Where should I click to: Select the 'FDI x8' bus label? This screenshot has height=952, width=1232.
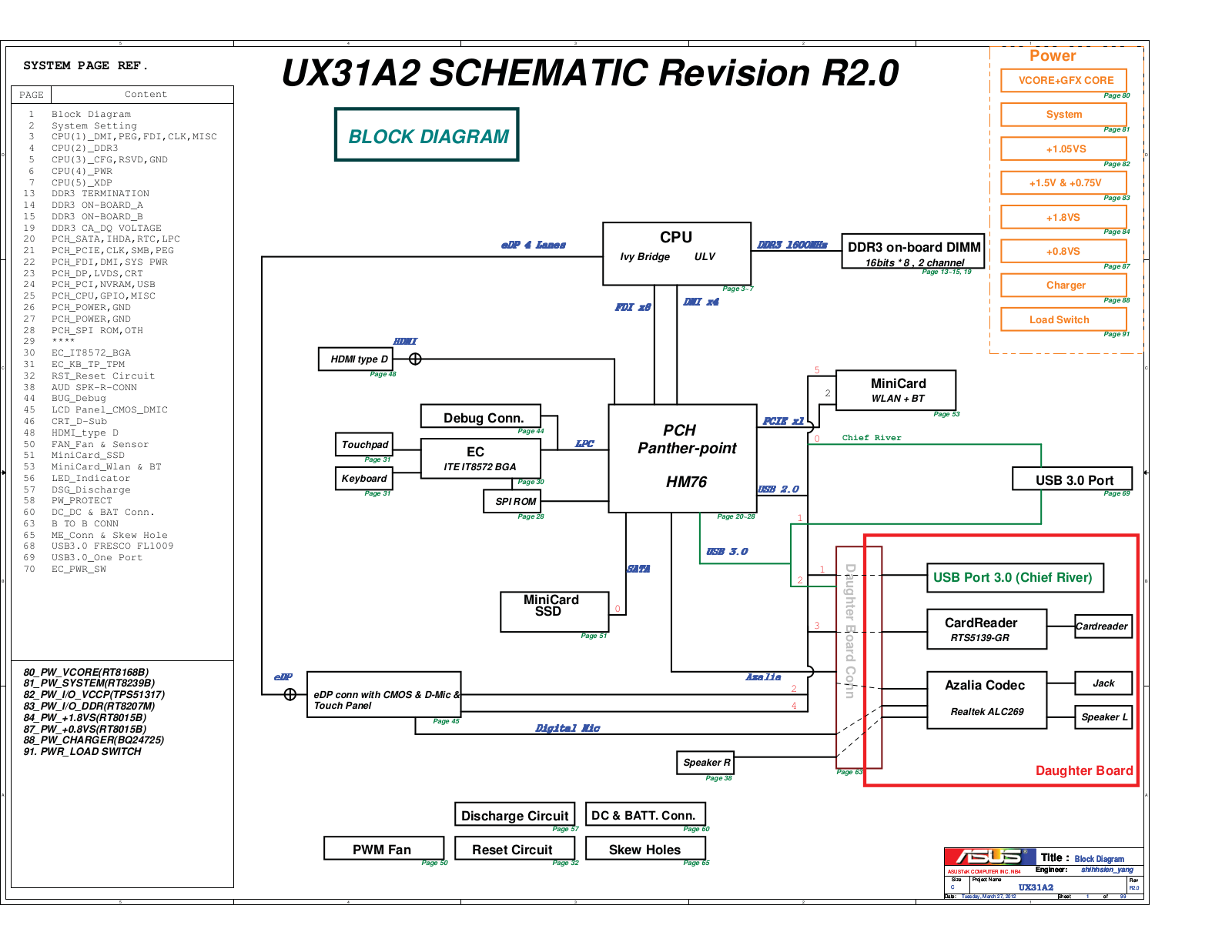(633, 307)
